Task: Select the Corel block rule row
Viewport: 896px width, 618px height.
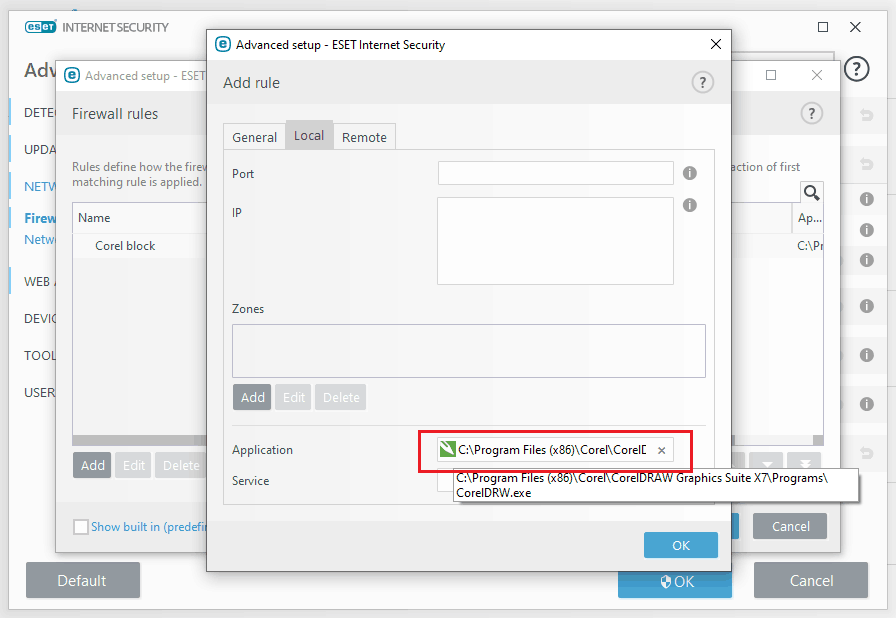Action: 141,246
